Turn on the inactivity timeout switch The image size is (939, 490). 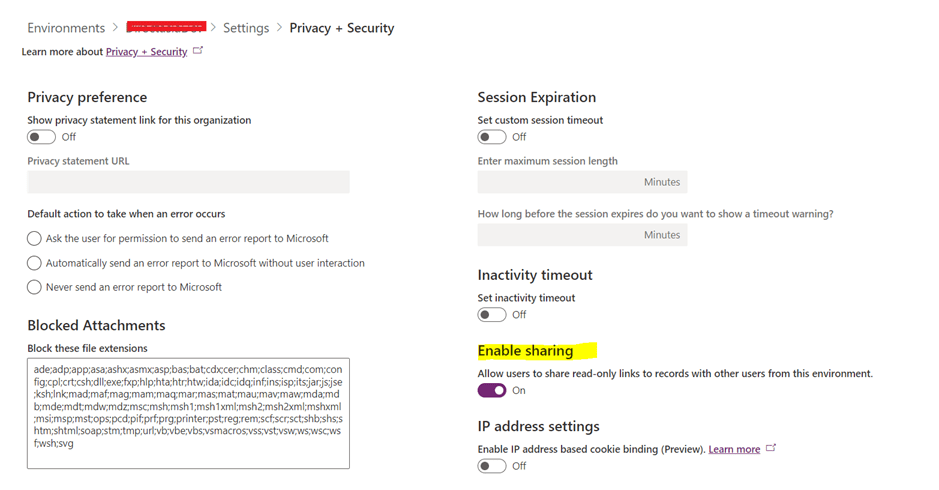pyautogui.click(x=491, y=315)
